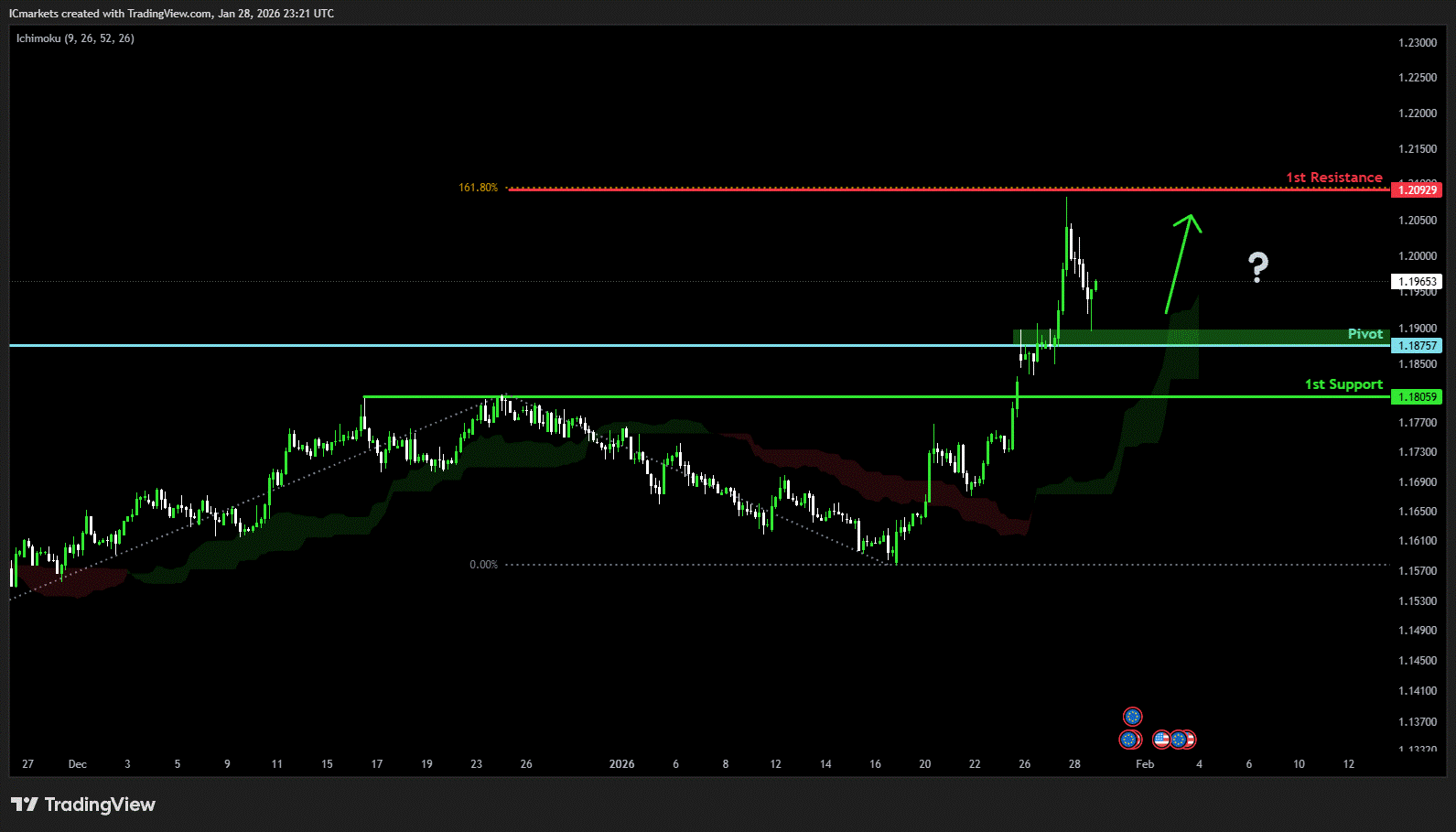Open the Ichimoku (9, 26, 52, 26) indicator legend
The image size is (1456, 832).
coord(75,38)
